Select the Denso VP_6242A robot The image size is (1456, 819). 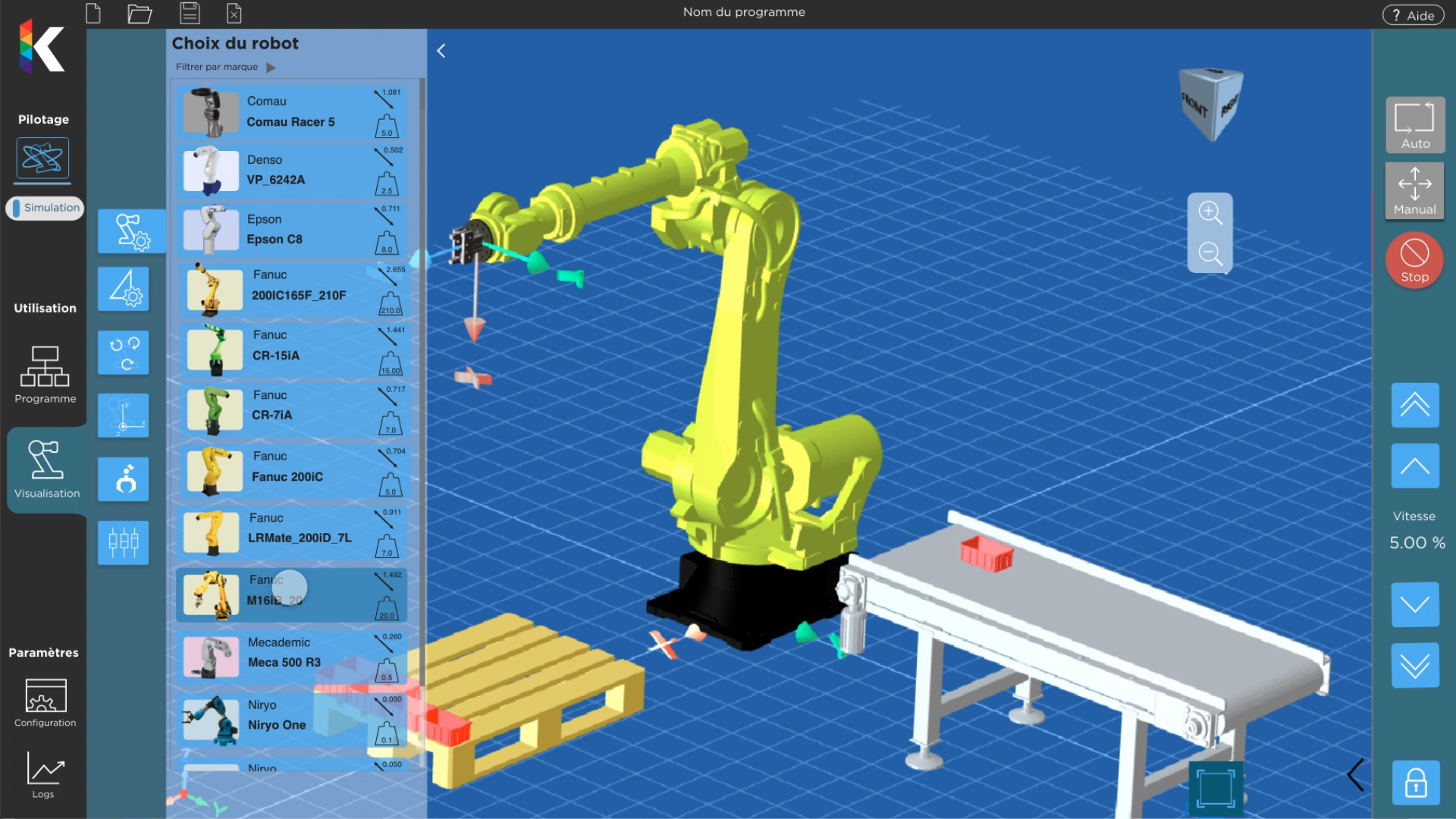[292, 170]
